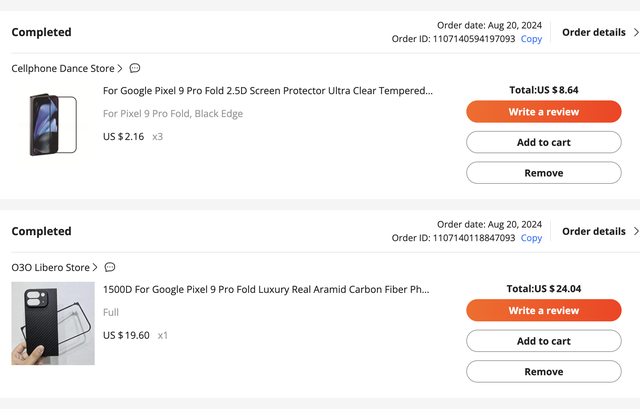Write a review for screen protector
The height and width of the screenshot is (419, 640).
543,112
